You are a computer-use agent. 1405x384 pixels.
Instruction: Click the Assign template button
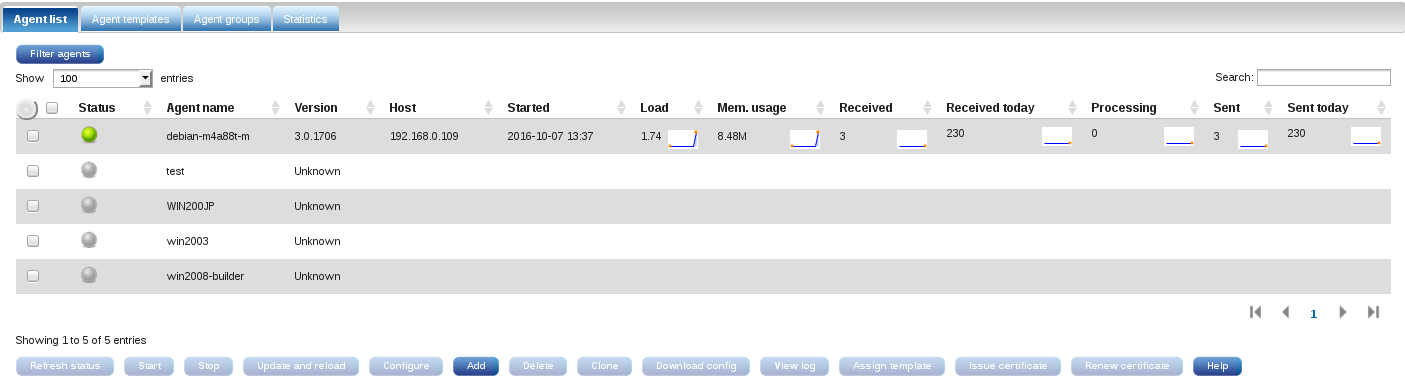point(893,366)
